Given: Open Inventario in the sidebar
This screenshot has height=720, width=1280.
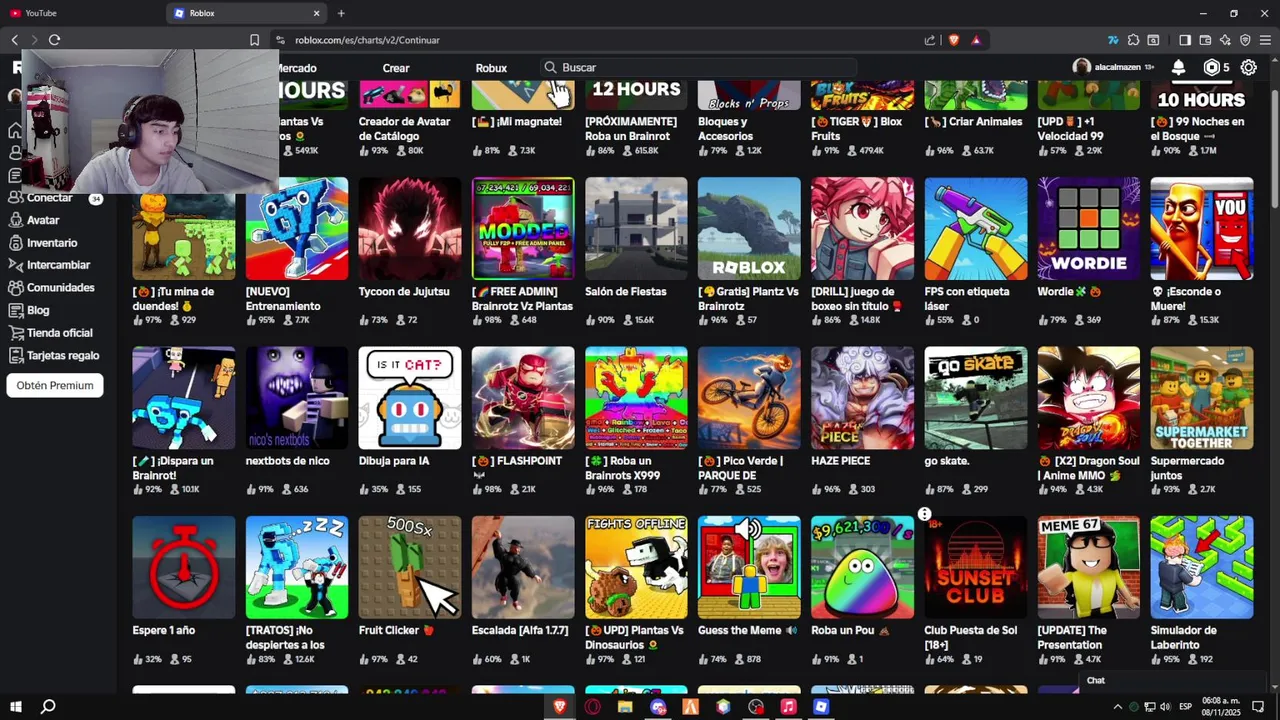Looking at the screenshot, I should point(52,243).
